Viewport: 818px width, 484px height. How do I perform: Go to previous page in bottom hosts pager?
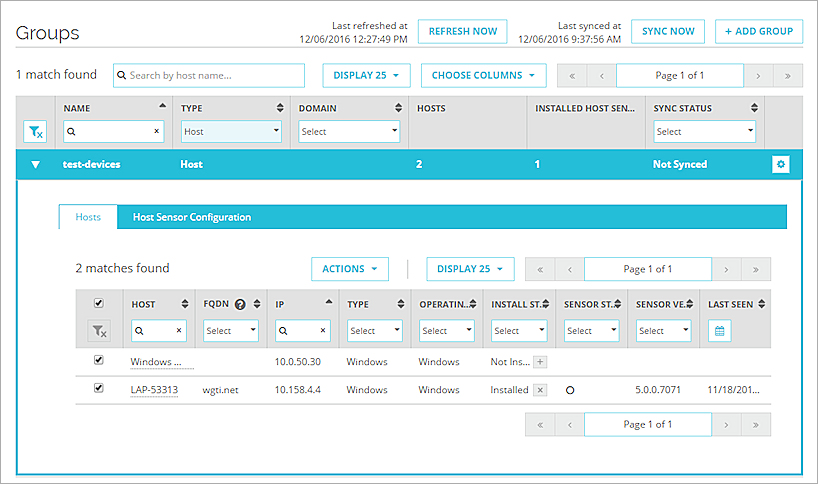pos(570,425)
